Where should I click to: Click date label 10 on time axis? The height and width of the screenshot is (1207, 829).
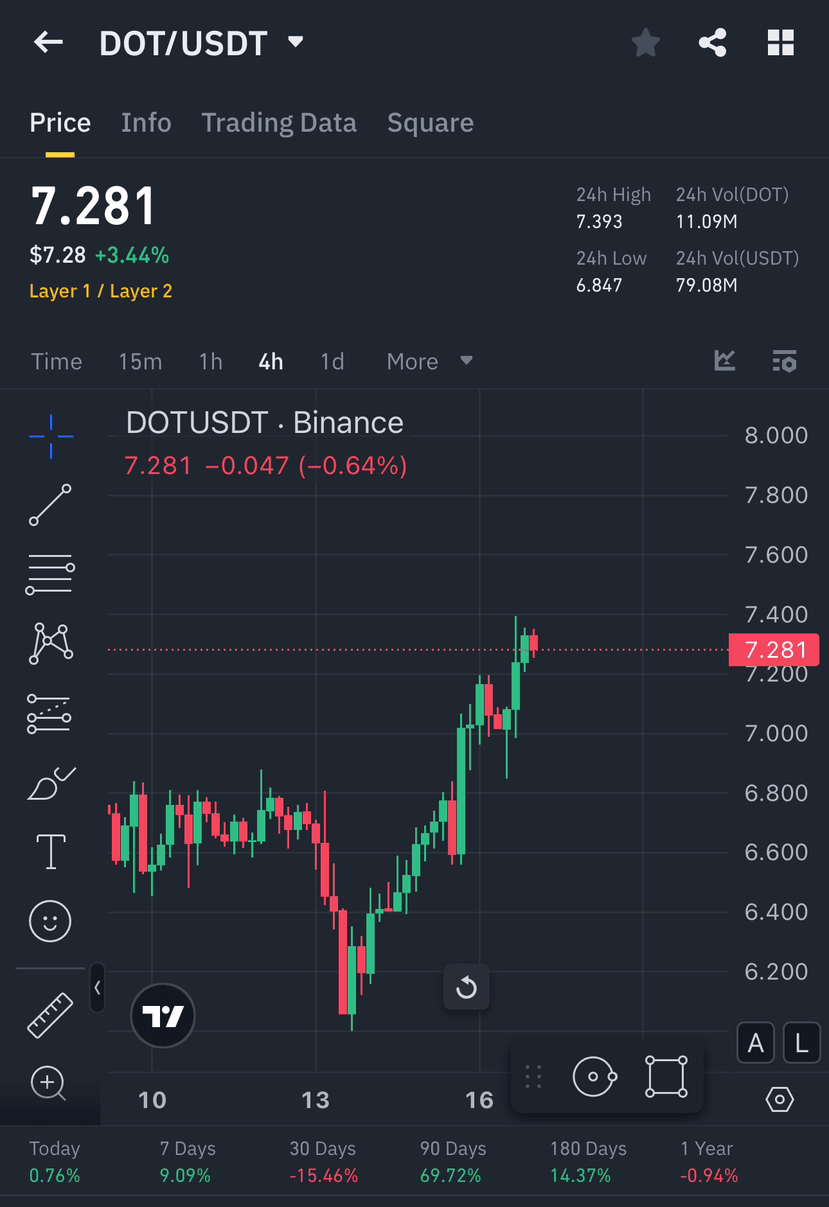coord(152,1100)
